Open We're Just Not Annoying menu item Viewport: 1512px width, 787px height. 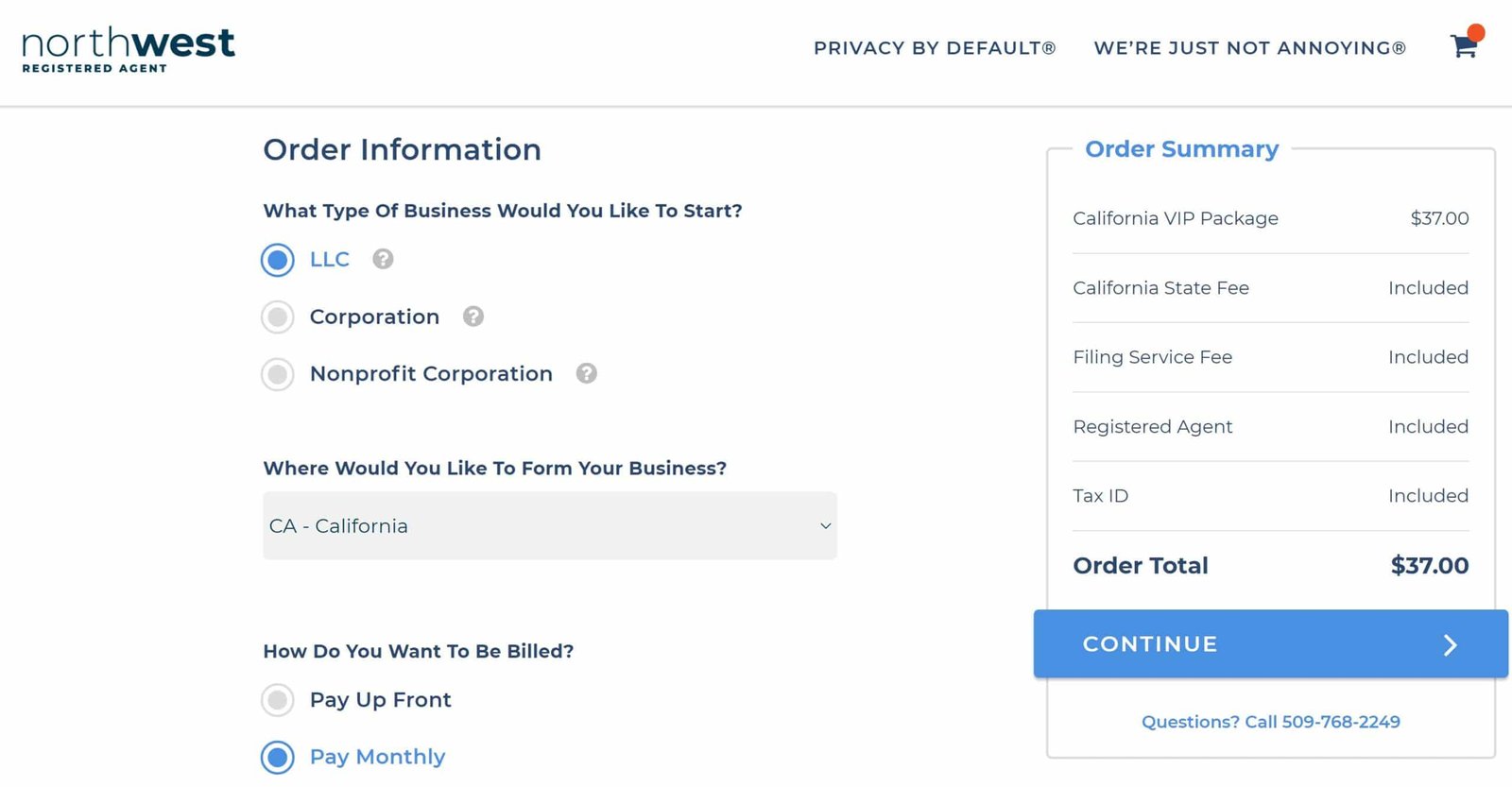tap(1250, 48)
